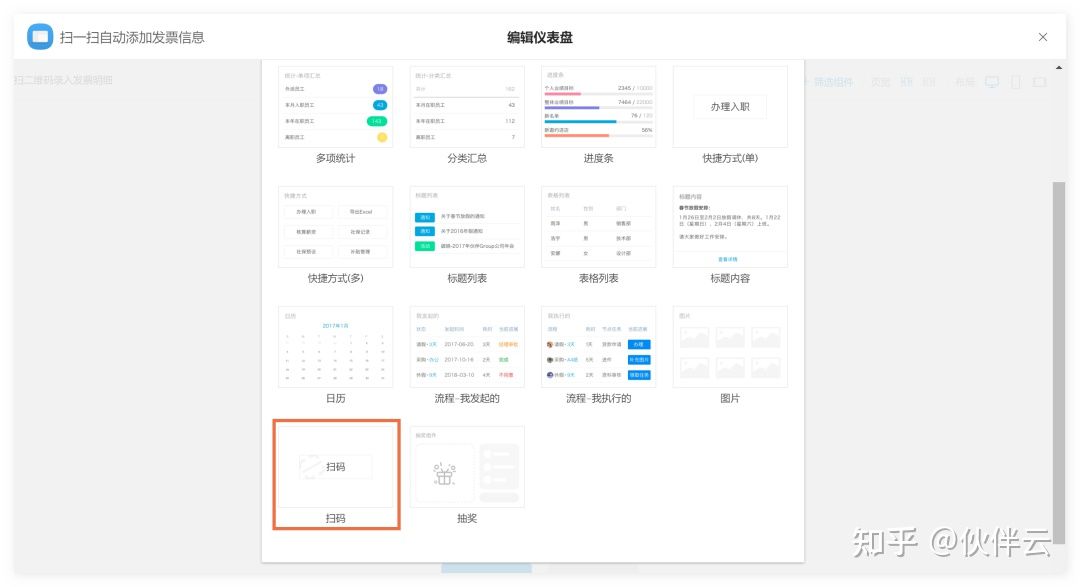Click the 筛选组件 item in background toolbar
Viewport: 1080px width, 587px height.
833,82
